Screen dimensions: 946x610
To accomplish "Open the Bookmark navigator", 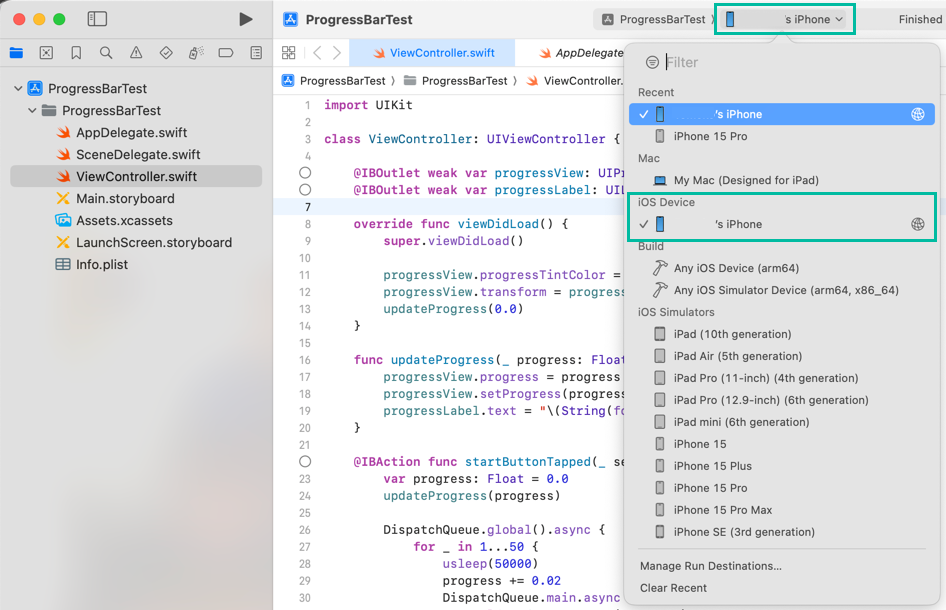I will coord(76,53).
